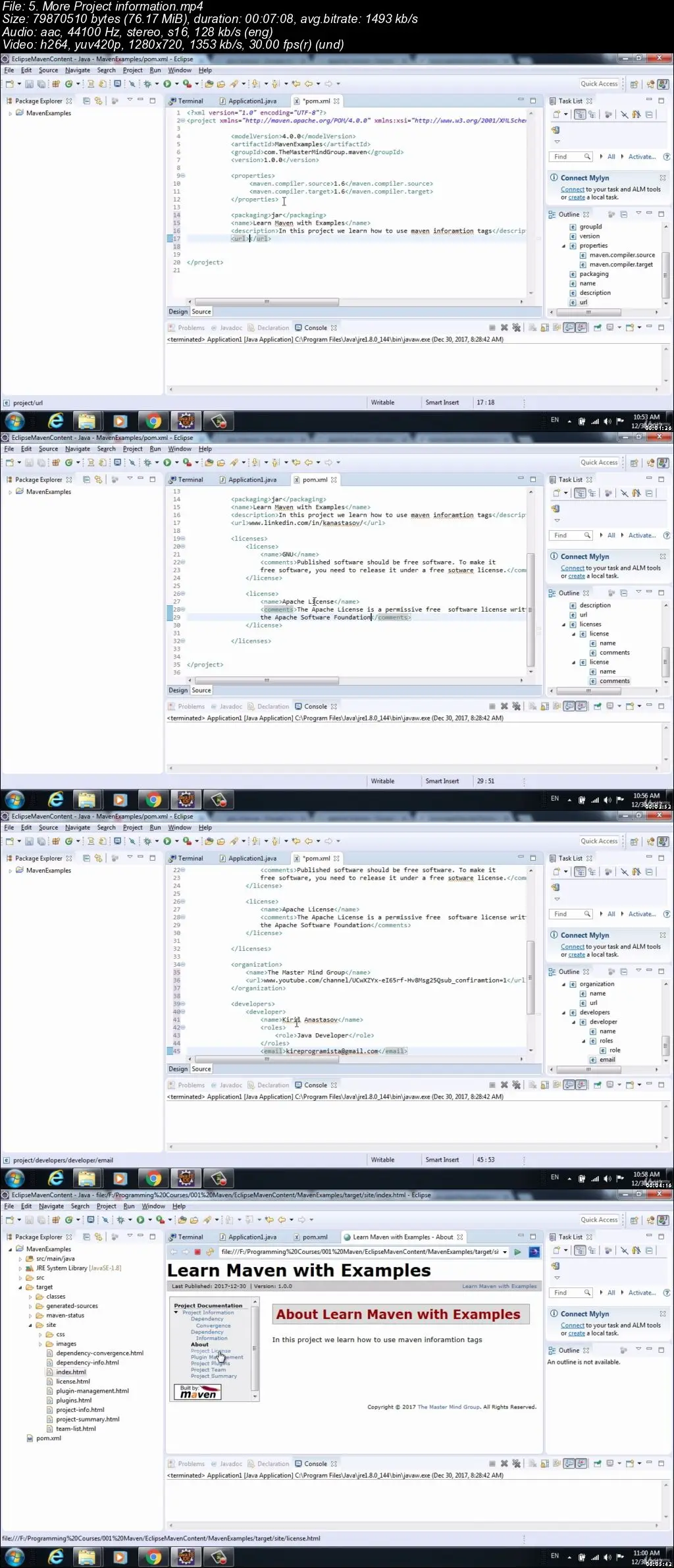Image resolution: width=674 pixels, height=1568 pixels.
Task: Collapse the site folder in Package Explorer
Action: click(30, 1325)
